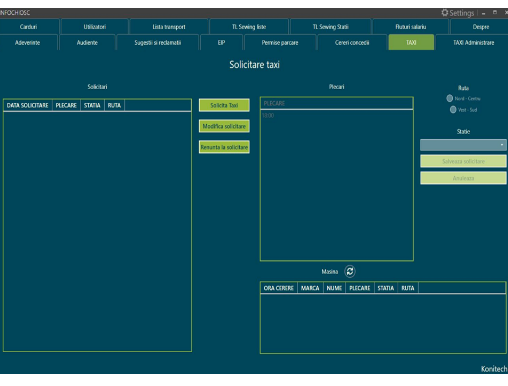Switch to the Audiente tab
508x386 pixels.
pos(87,42)
